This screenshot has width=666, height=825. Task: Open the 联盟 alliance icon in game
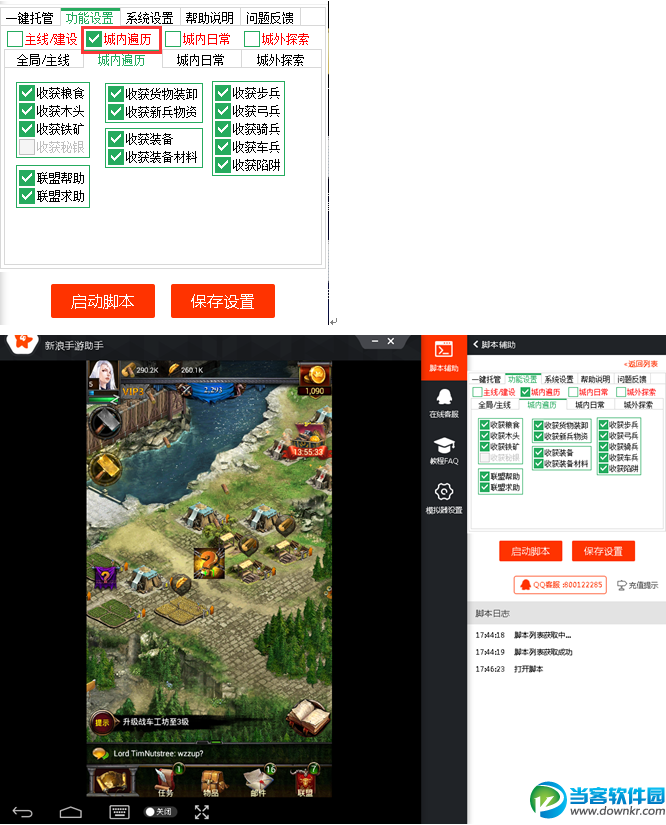coord(305,781)
